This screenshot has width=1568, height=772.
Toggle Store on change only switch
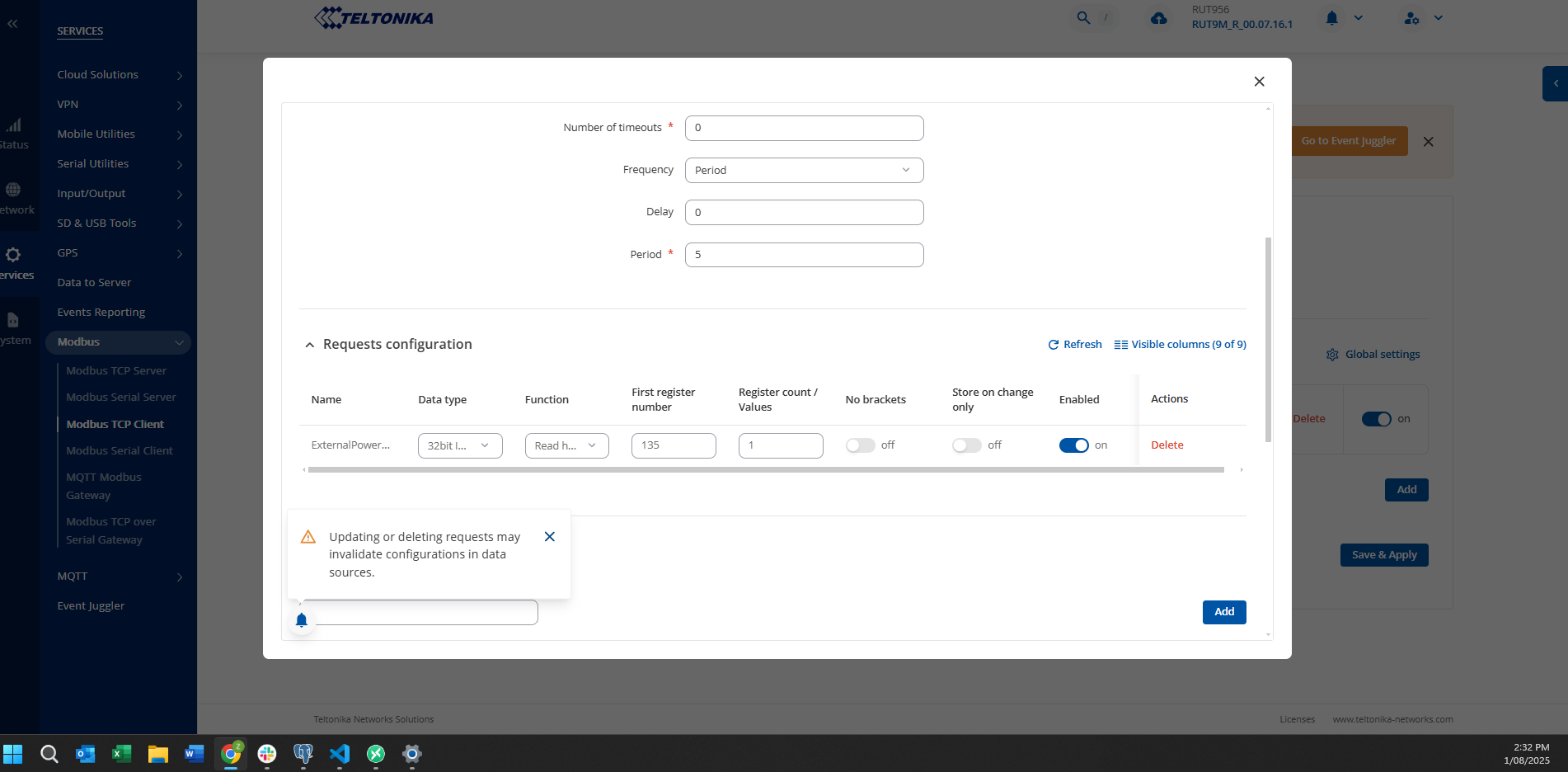(967, 445)
